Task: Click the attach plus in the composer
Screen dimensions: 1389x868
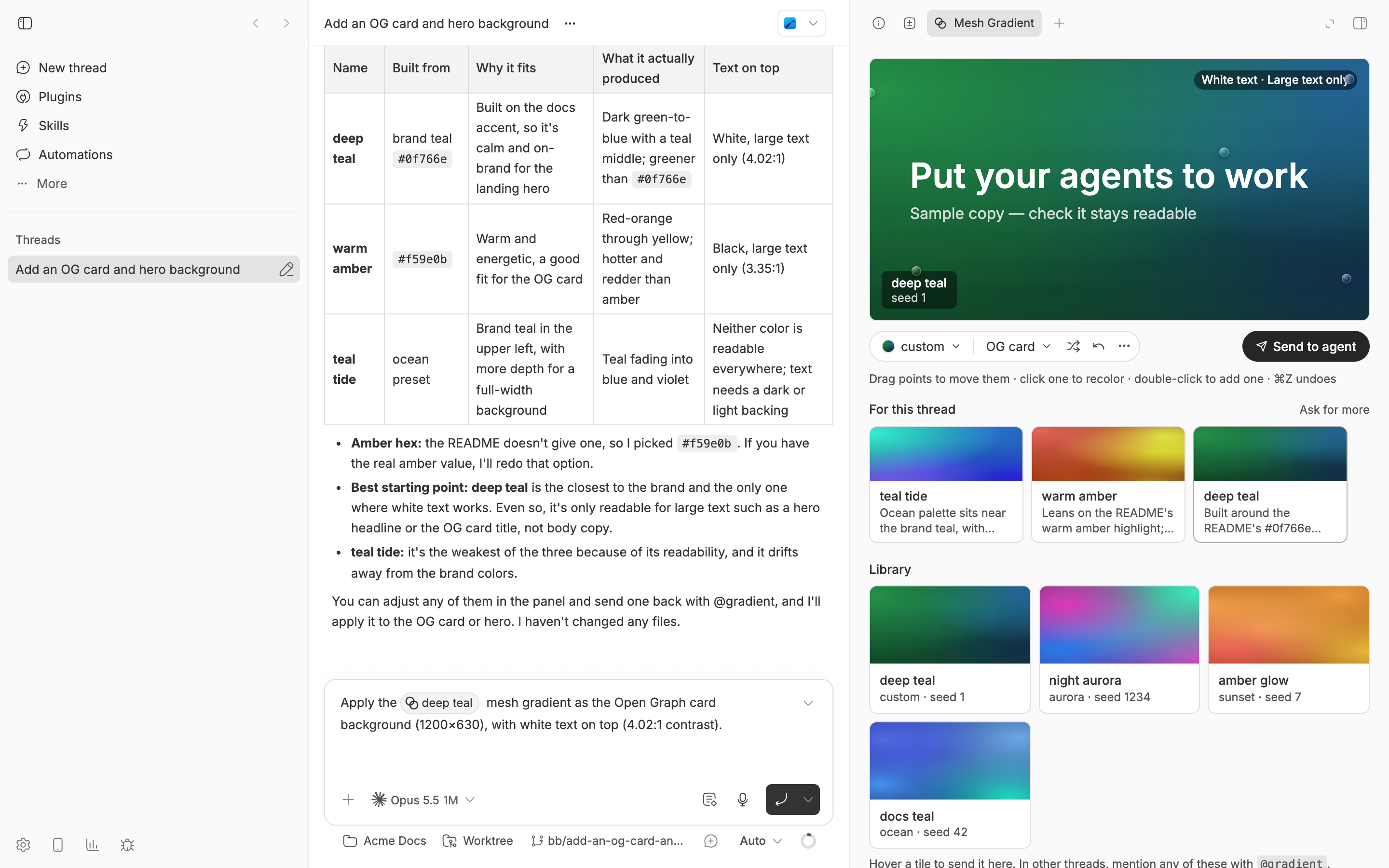Action: point(348,800)
